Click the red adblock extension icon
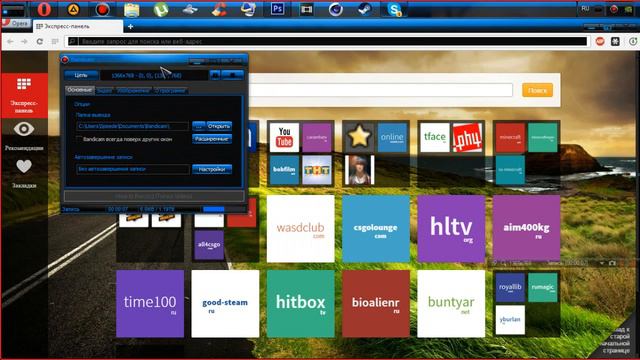The height and width of the screenshot is (360, 640). [x=600, y=41]
